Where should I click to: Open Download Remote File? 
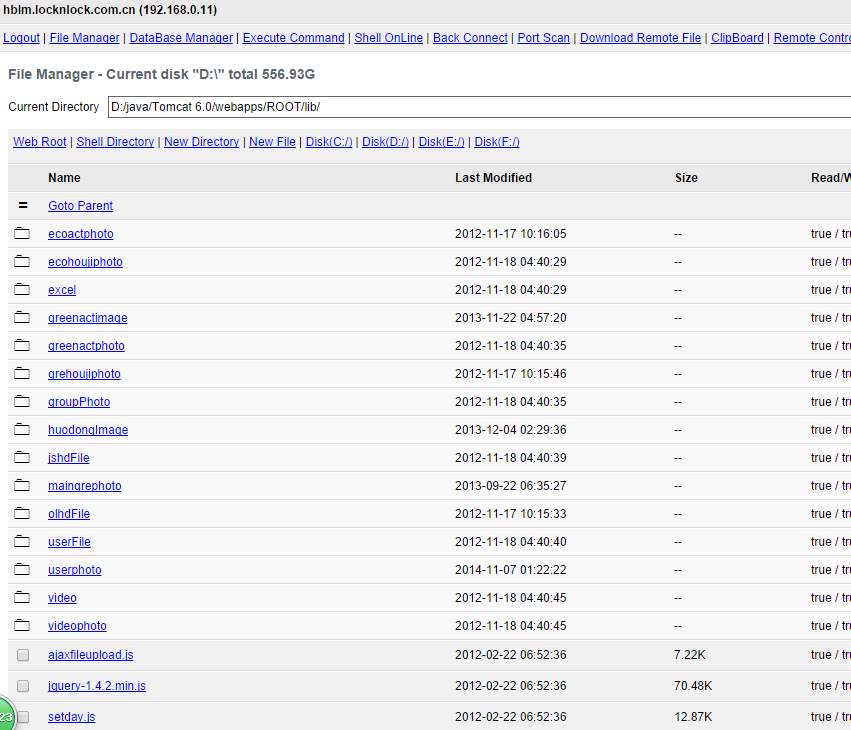640,38
